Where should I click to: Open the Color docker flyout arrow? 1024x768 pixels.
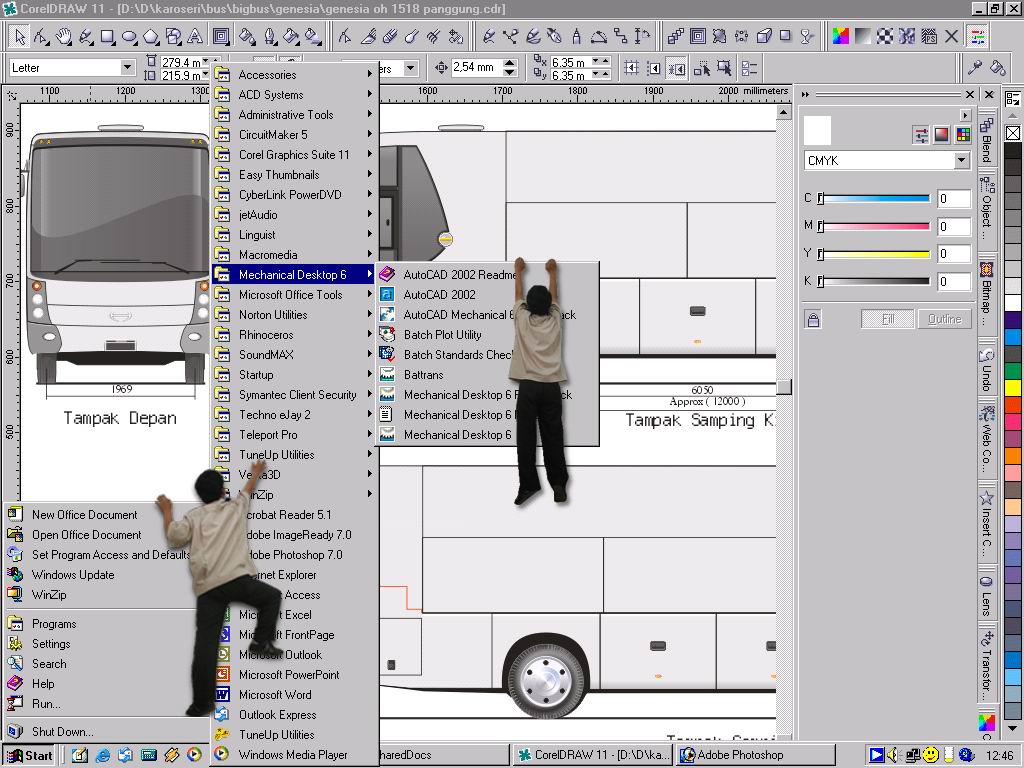(x=965, y=115)
